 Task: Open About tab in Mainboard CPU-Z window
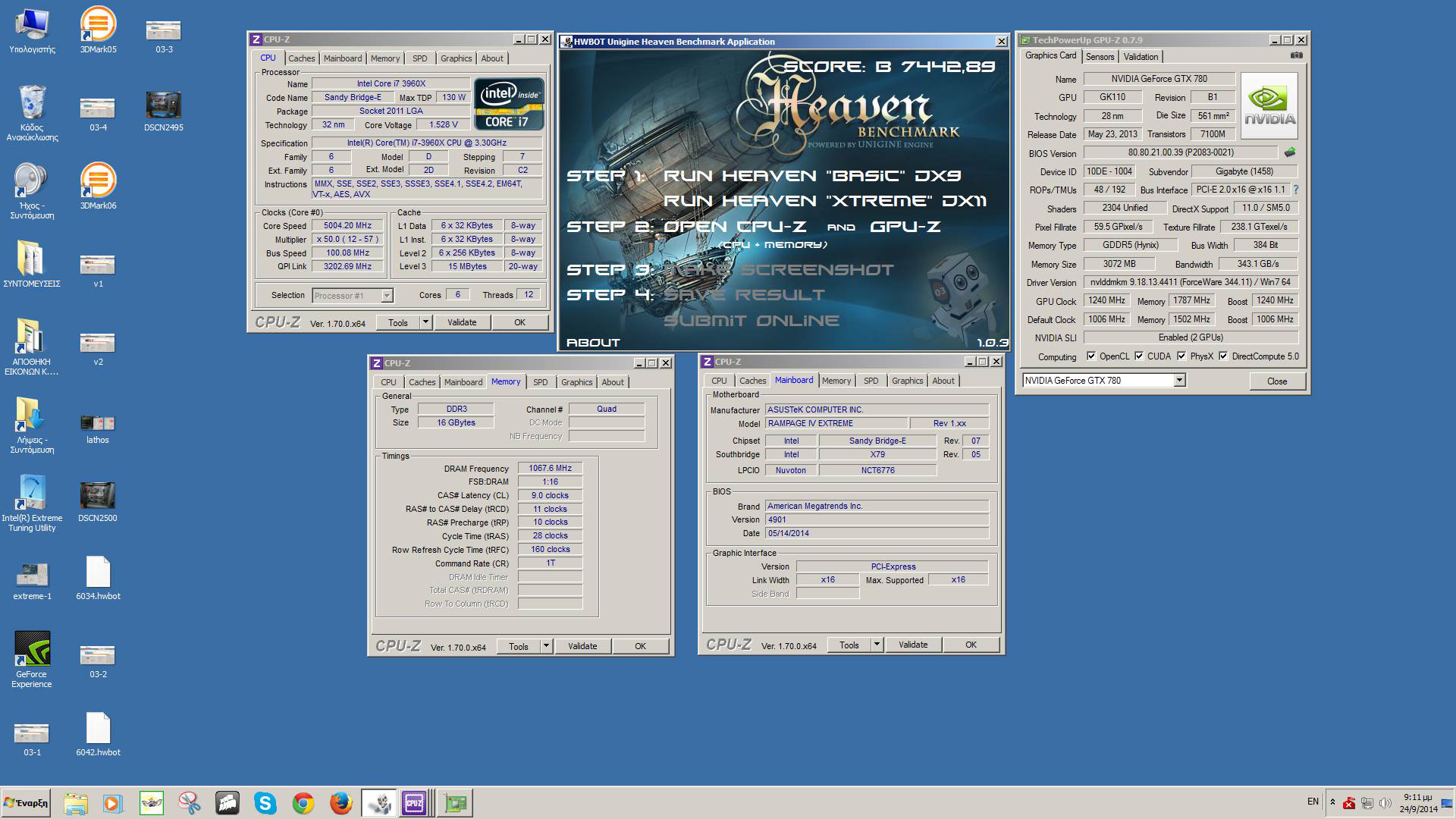pos(943,381)
